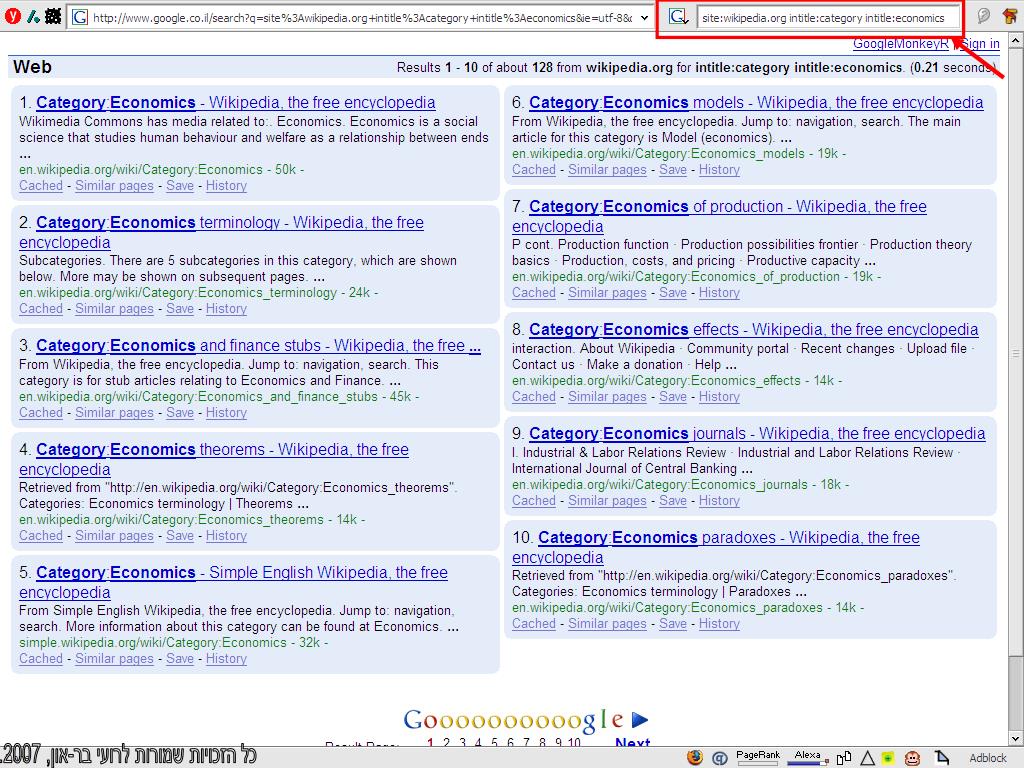Image resolution: width=1024 pixels, height=768 pixels.
Task: Click Cached under Economics and finance stubs
Action: (x=41, y=413)
